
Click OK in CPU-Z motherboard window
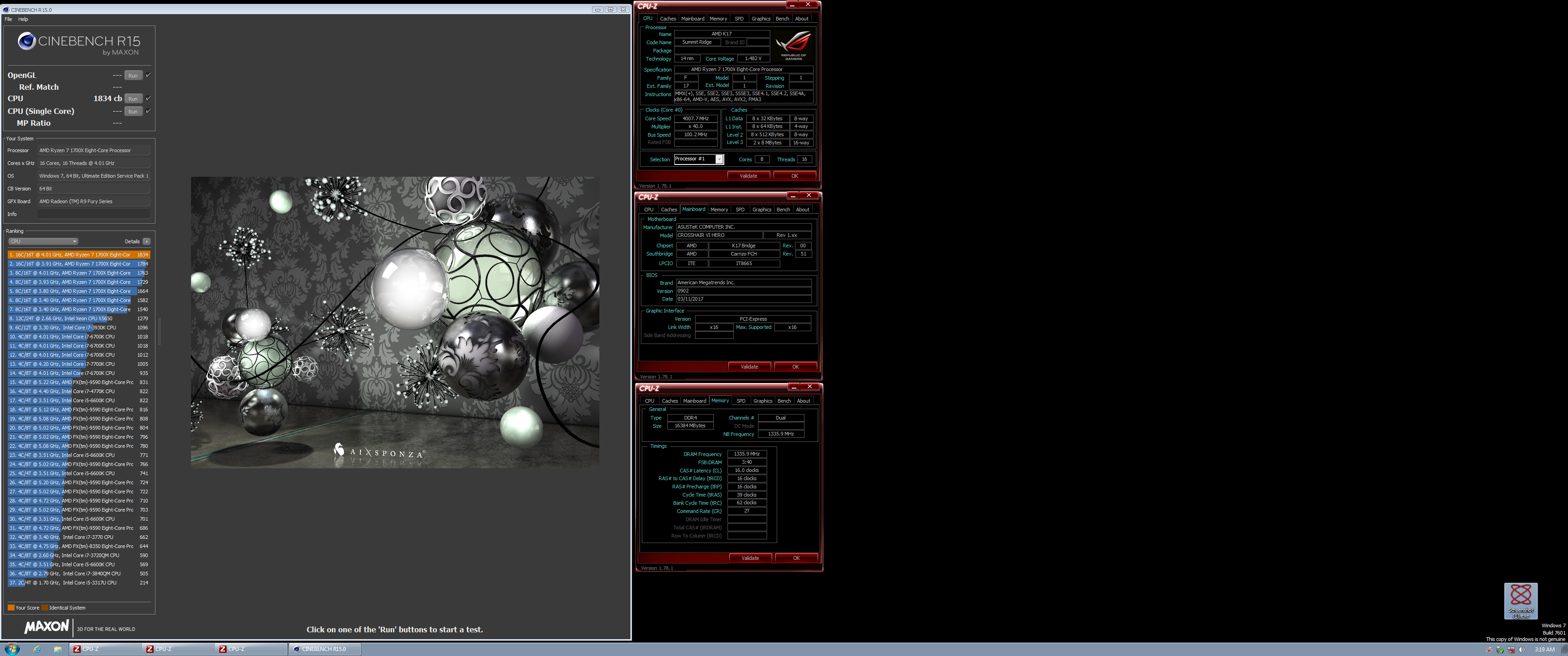tap(795, 367)
